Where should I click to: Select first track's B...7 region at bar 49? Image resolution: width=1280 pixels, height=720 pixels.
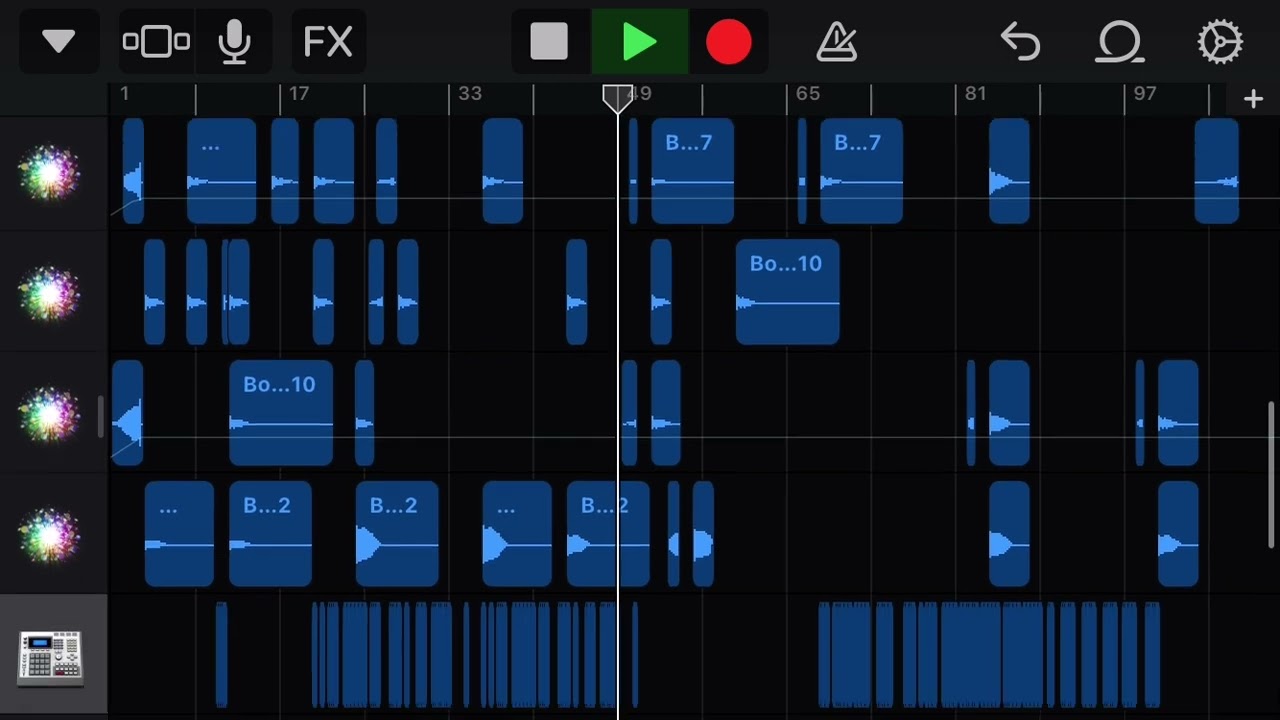pyautogui.click(x=692, y=171)
